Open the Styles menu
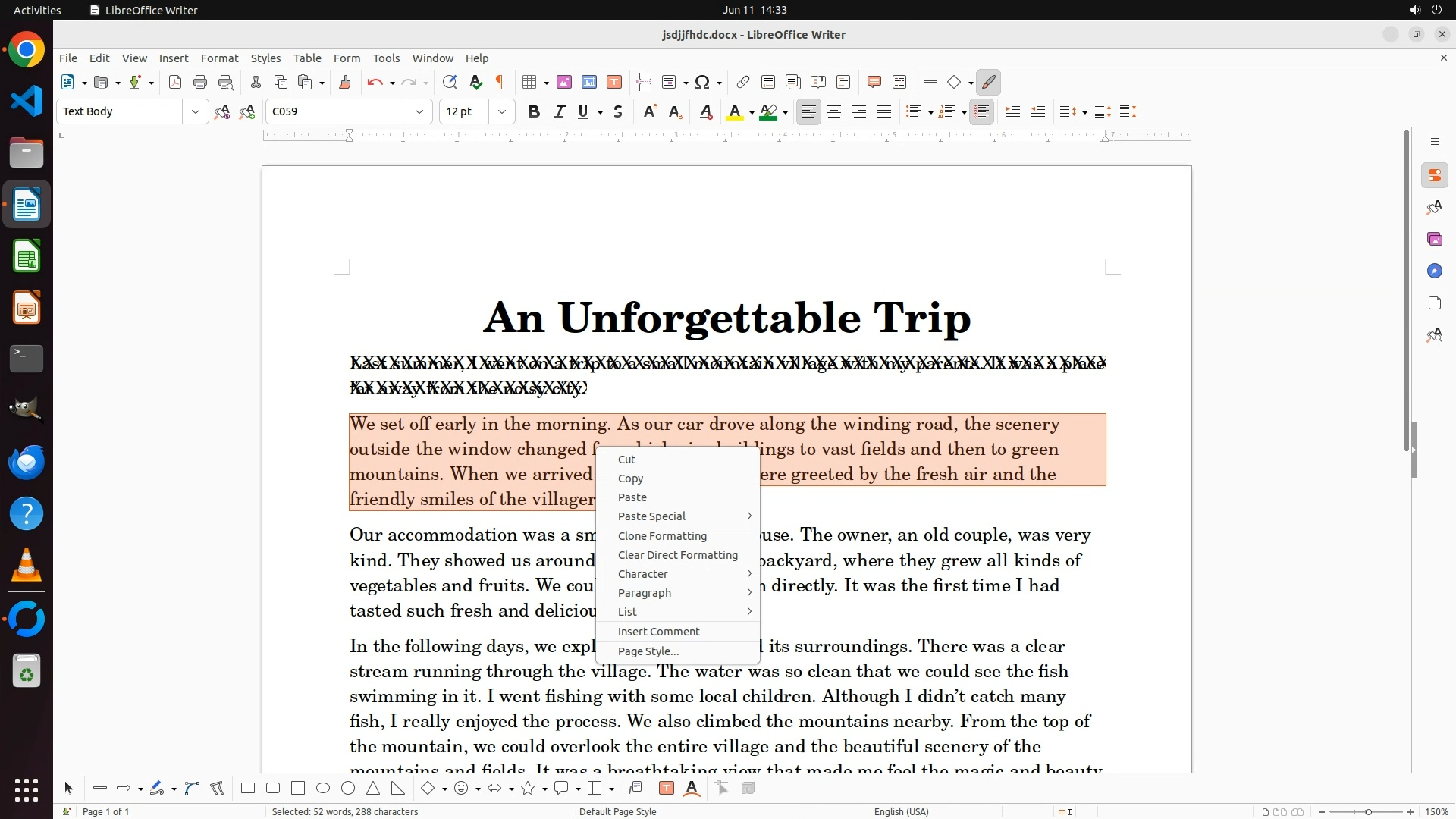 pyautogui.click(x=265, y=58)
